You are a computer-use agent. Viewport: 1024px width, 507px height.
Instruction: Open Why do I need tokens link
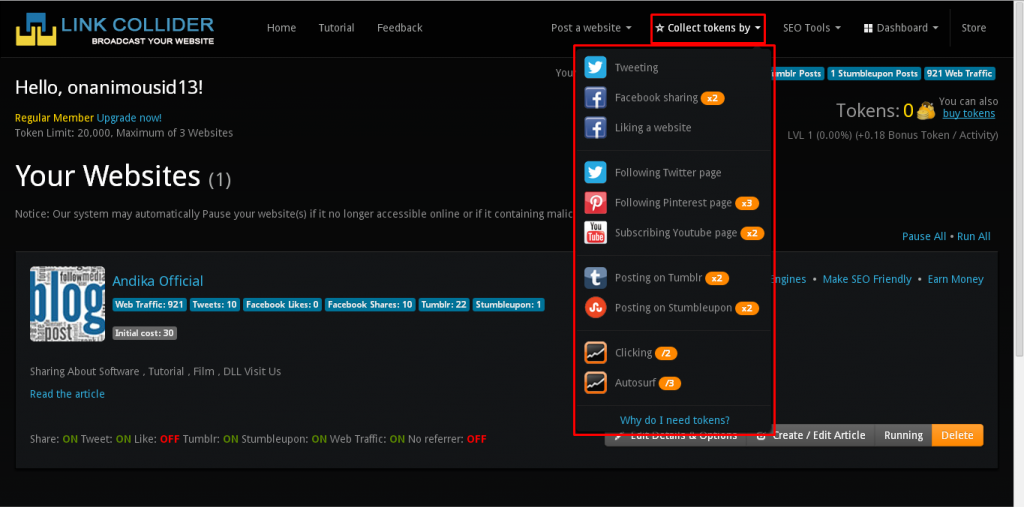(675, 420)
